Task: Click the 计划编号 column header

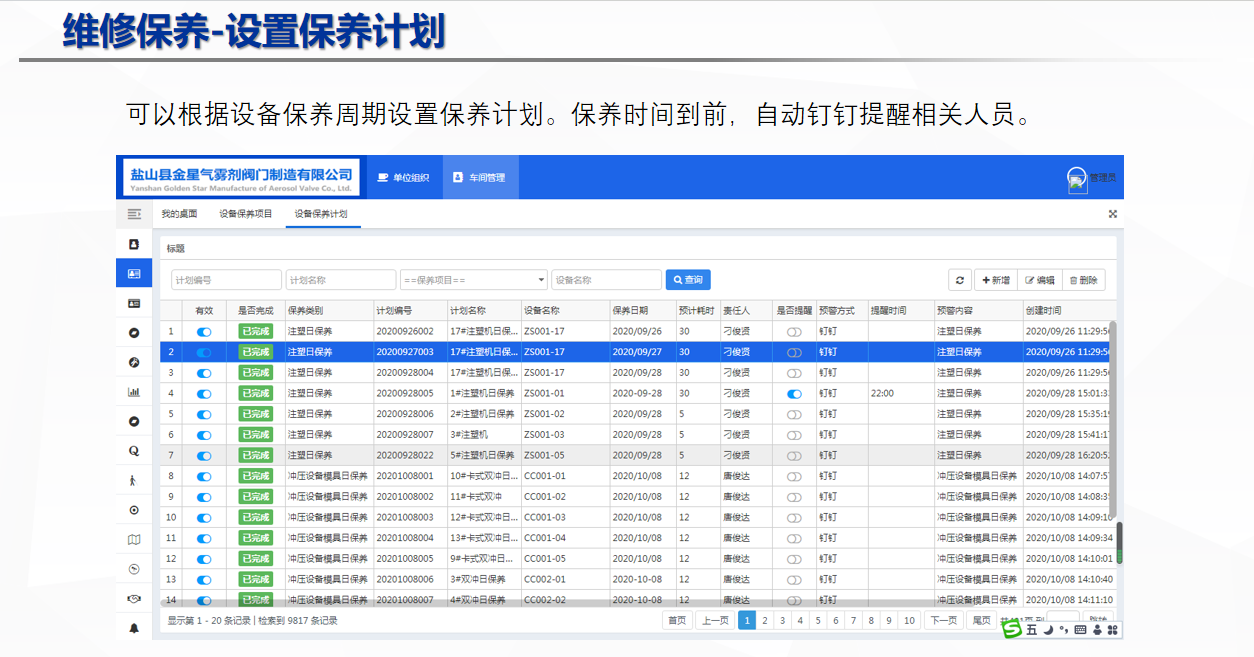Action: coord(410,311)
